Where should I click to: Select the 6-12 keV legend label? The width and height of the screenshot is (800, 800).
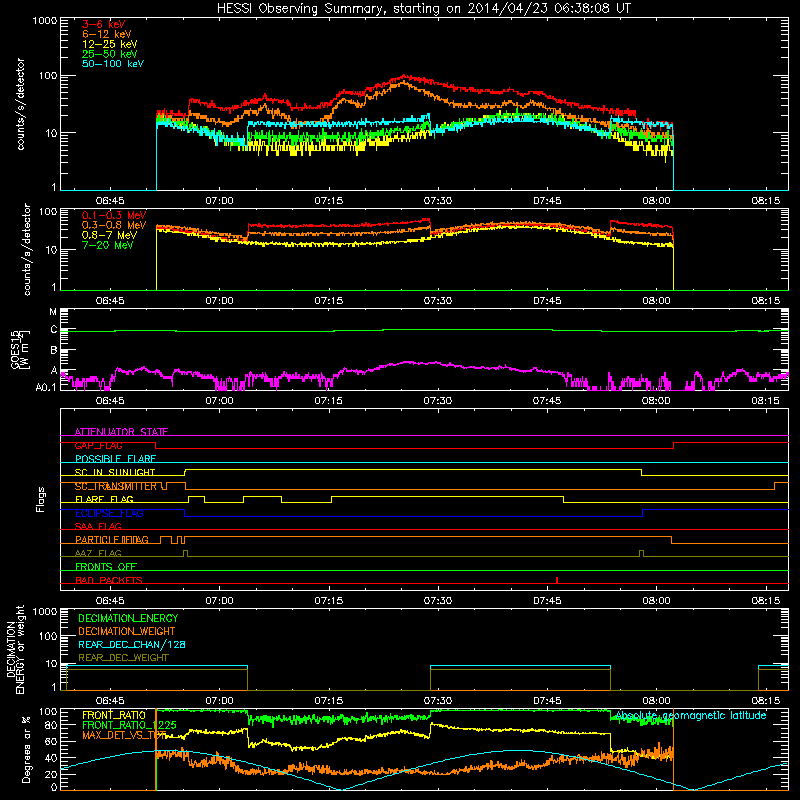[107, 34]
